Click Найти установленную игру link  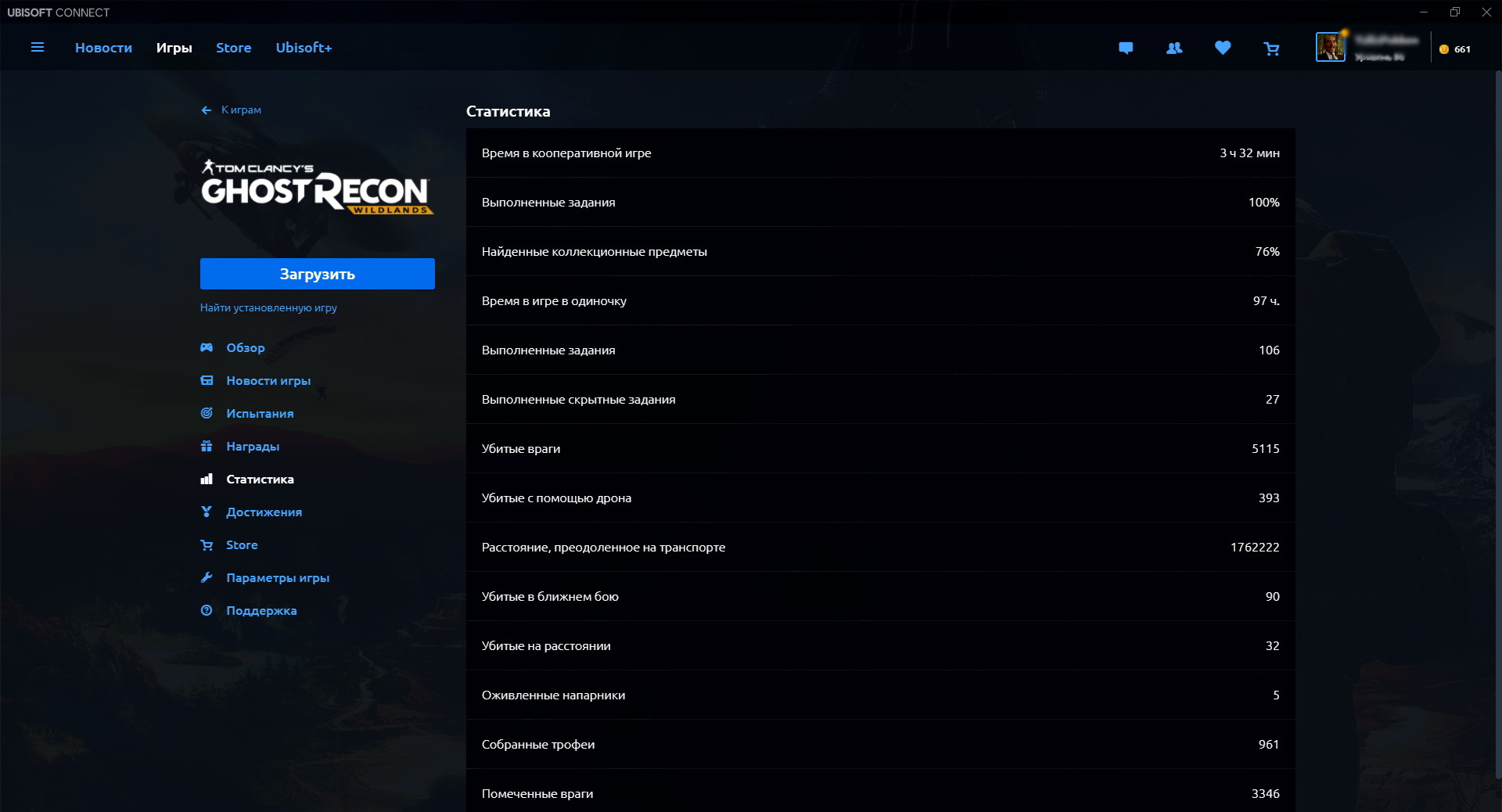point(268,307)
